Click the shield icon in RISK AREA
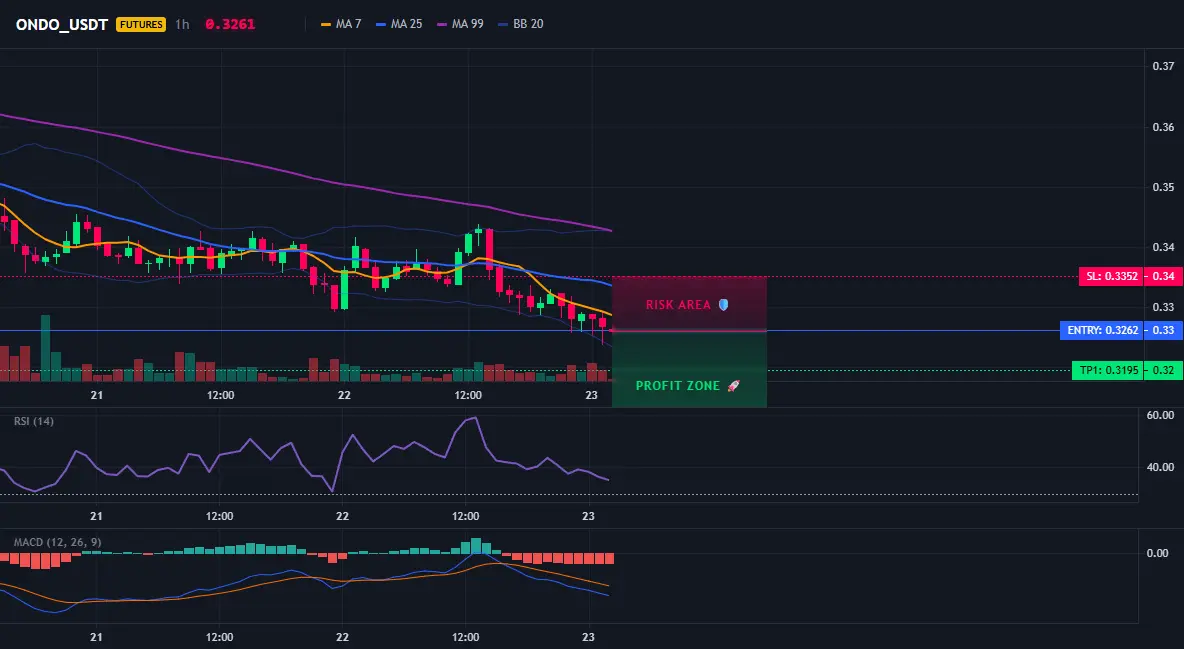This screenshot has width=1184, height=649. [x=723, y=304]
